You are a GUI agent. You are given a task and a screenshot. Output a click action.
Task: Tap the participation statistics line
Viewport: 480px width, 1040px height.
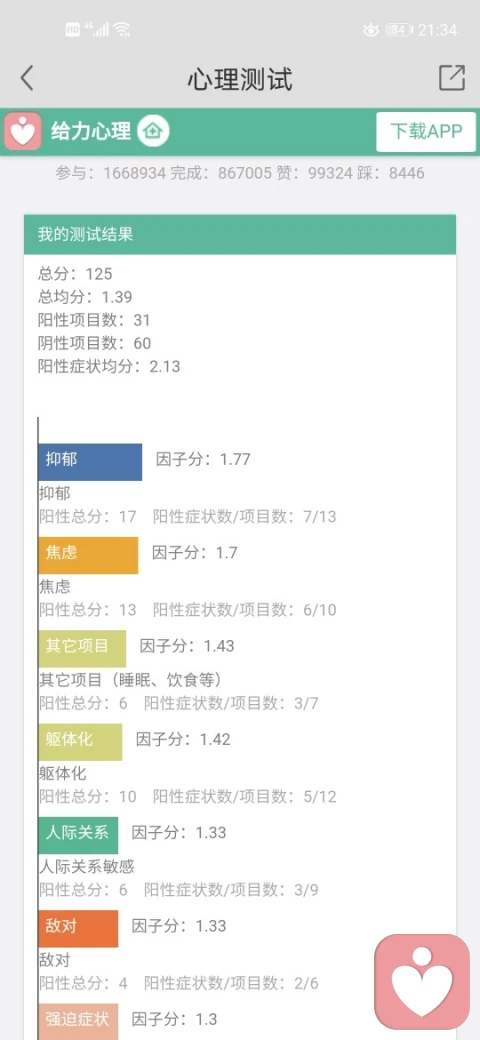tap(240, 174)
